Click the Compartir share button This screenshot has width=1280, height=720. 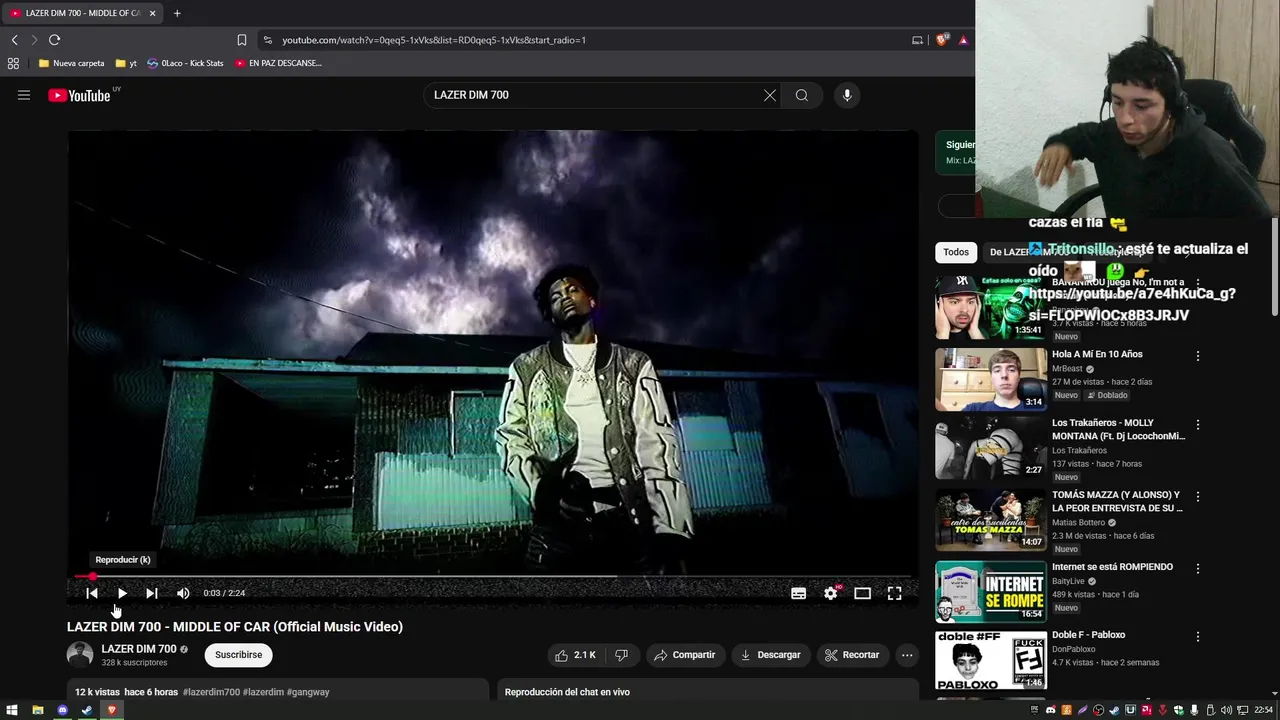(x=684, y=655)
